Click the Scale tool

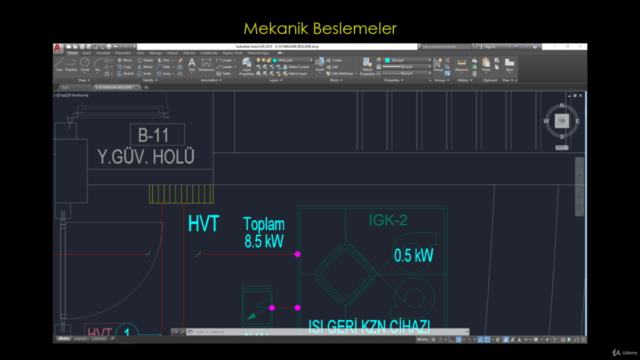(144, 73)
